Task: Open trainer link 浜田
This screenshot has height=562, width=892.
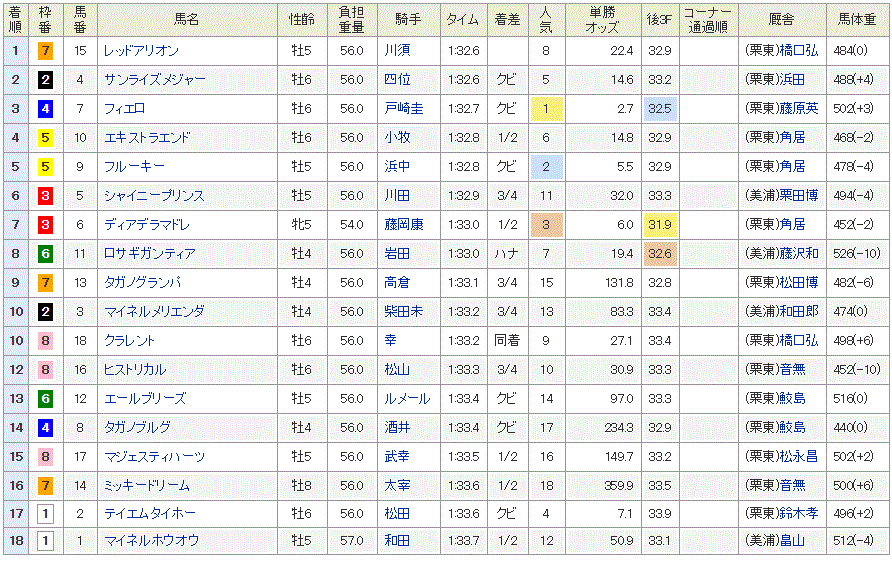Action: click(791, 80)
